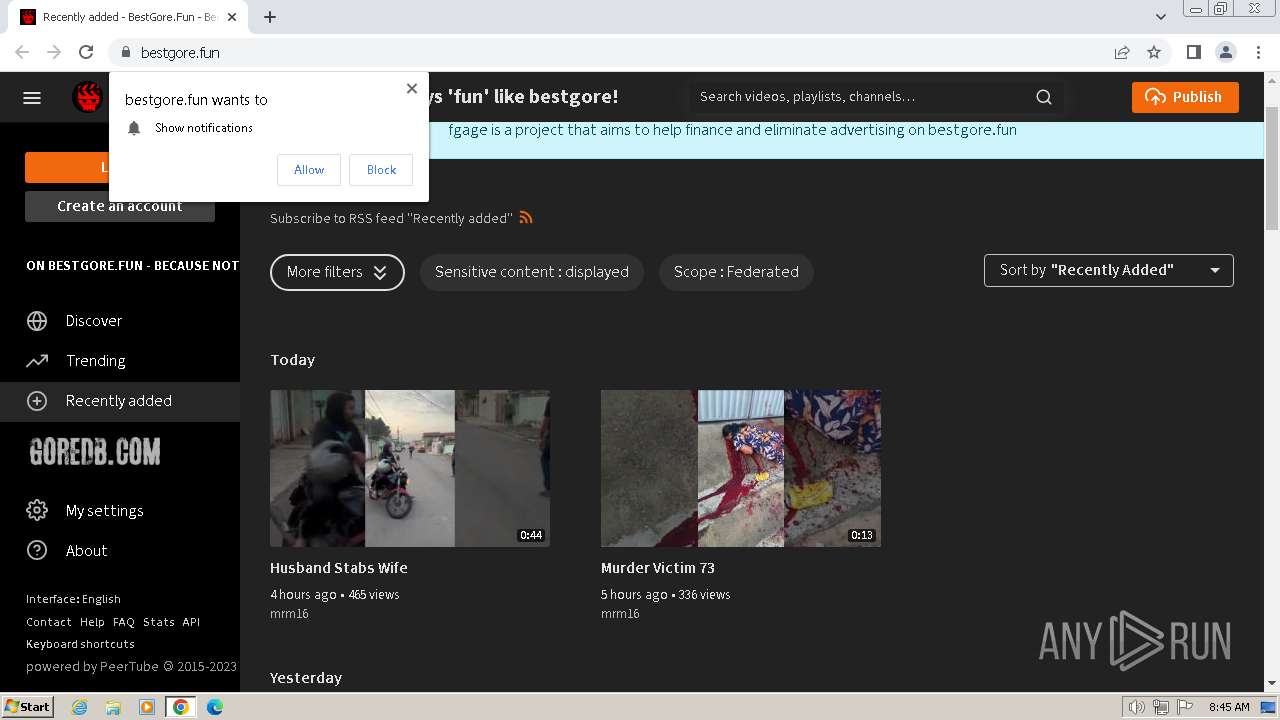Image resolution: width=1280 pixels, height=720 pixels.
Task: Allow notifications from bestgore.fun
Action: tap(309, 170)
